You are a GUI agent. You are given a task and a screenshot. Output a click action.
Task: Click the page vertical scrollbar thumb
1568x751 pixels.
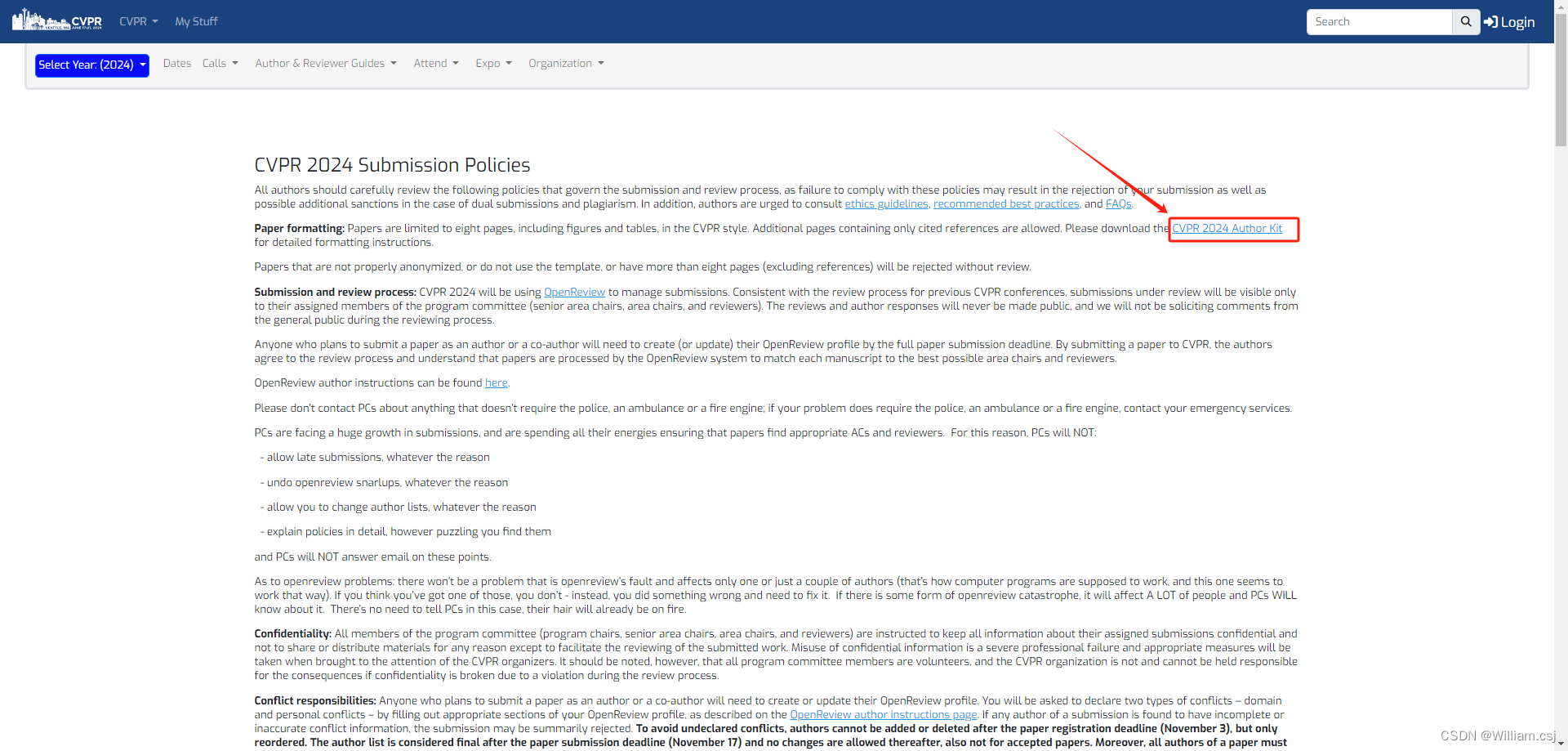click(1561, 80)
